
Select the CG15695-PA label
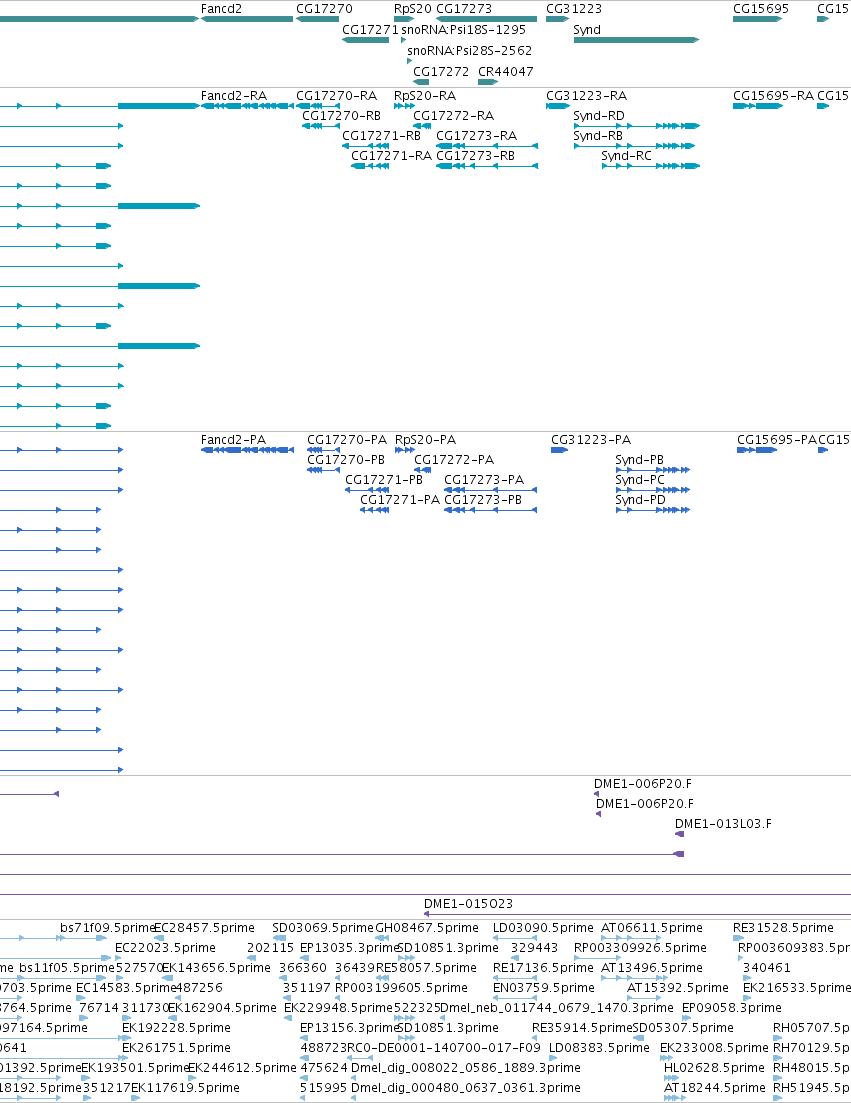point(776,440)
